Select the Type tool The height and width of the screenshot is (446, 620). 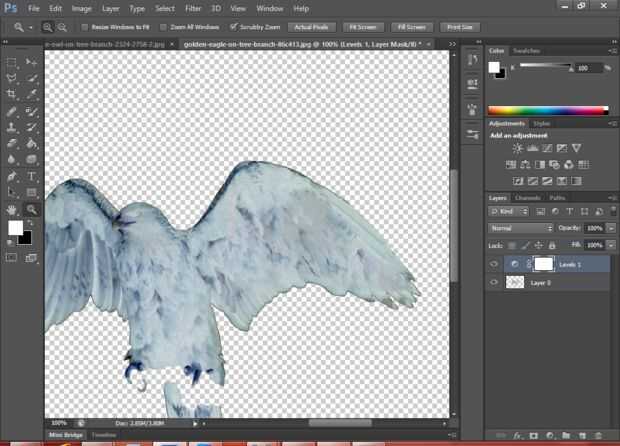(31, 176)
